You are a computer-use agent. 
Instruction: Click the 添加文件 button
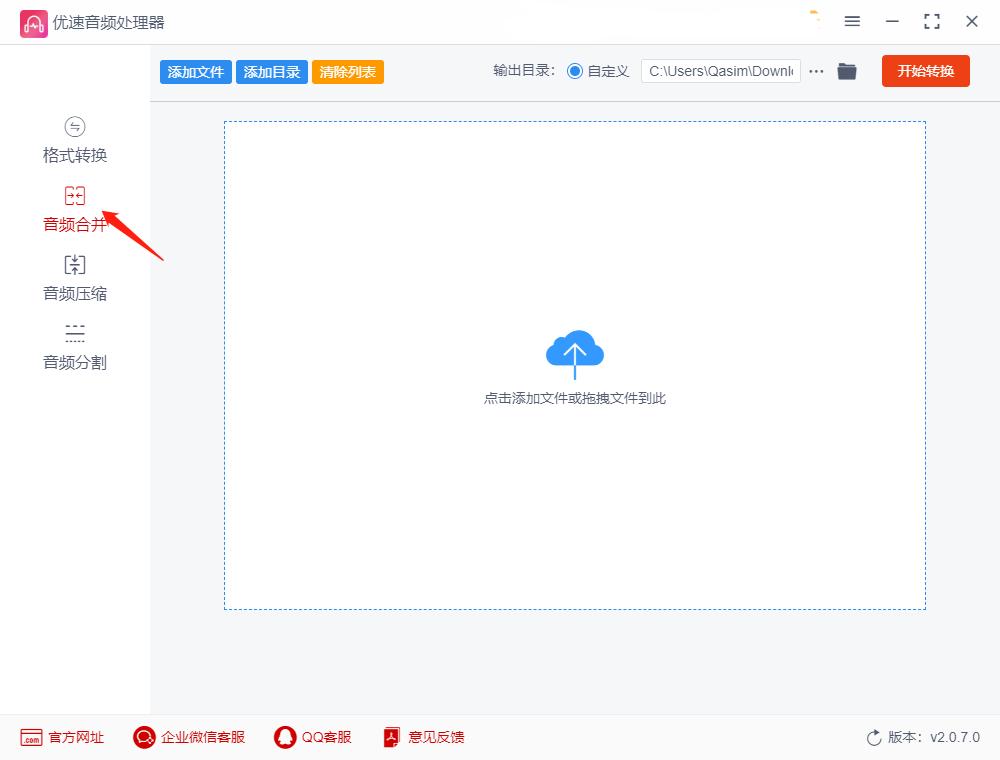pyautogui.click(x=196, y=72)
